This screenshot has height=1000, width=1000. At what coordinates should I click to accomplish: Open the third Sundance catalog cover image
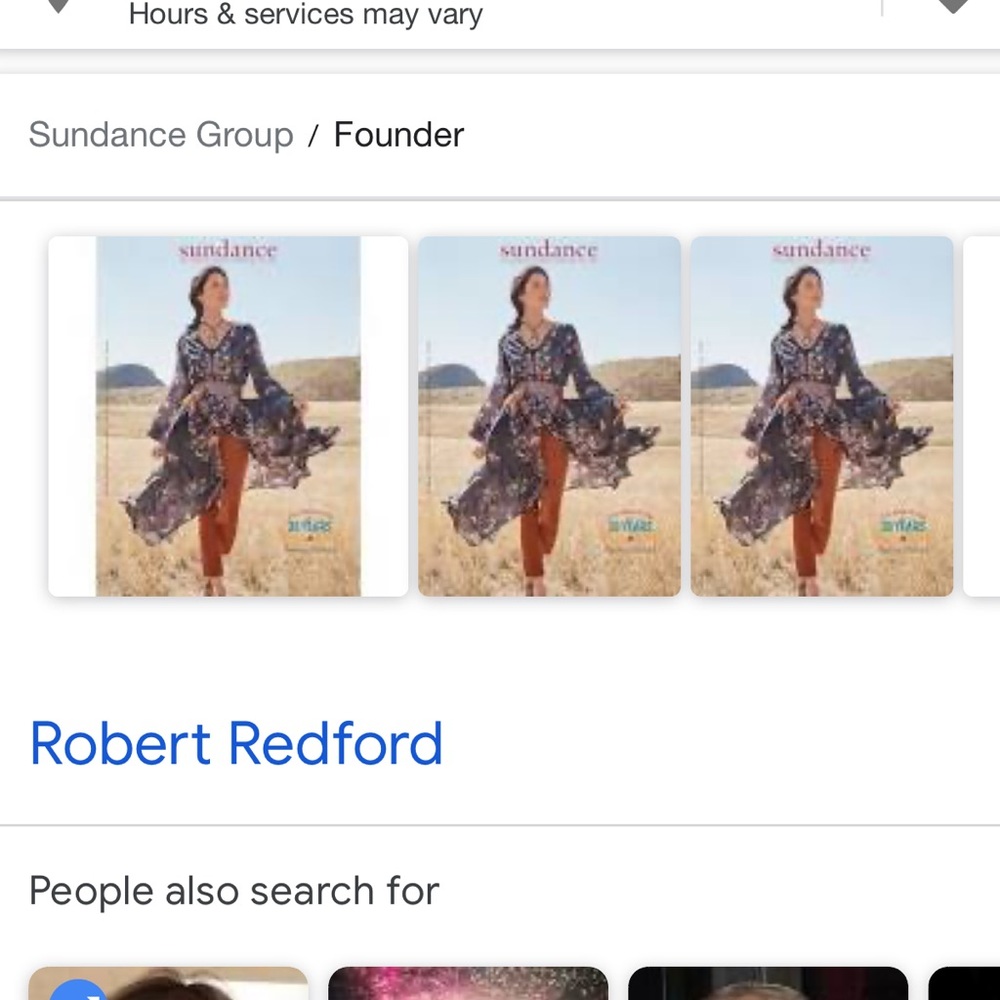pyautogui.click(x=821, y=416)
